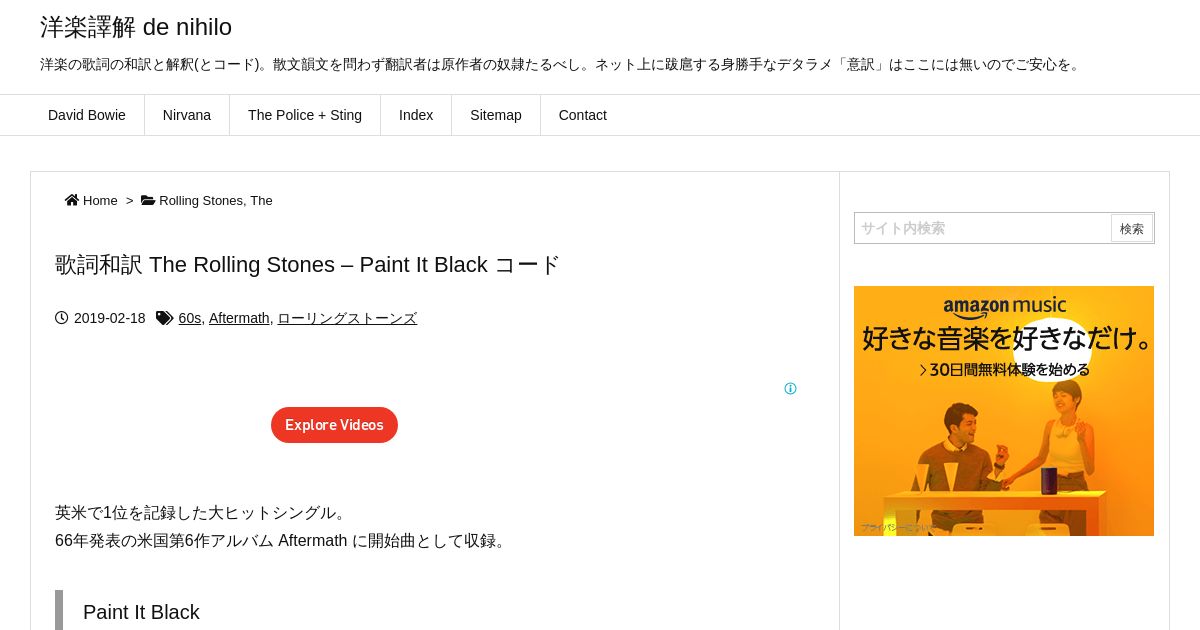Focus the サイト内検索 search field
Viewport: 1200px width, 630px height.
(982, 228)
